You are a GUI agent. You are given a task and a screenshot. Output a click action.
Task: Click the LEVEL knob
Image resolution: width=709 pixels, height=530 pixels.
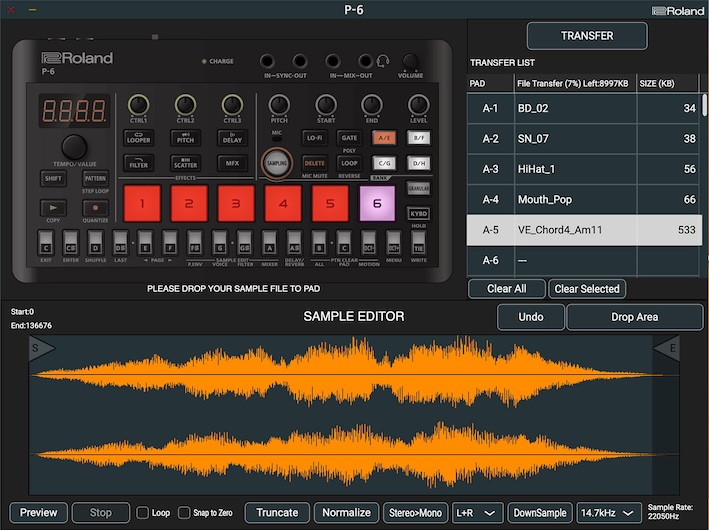point(418,104)
